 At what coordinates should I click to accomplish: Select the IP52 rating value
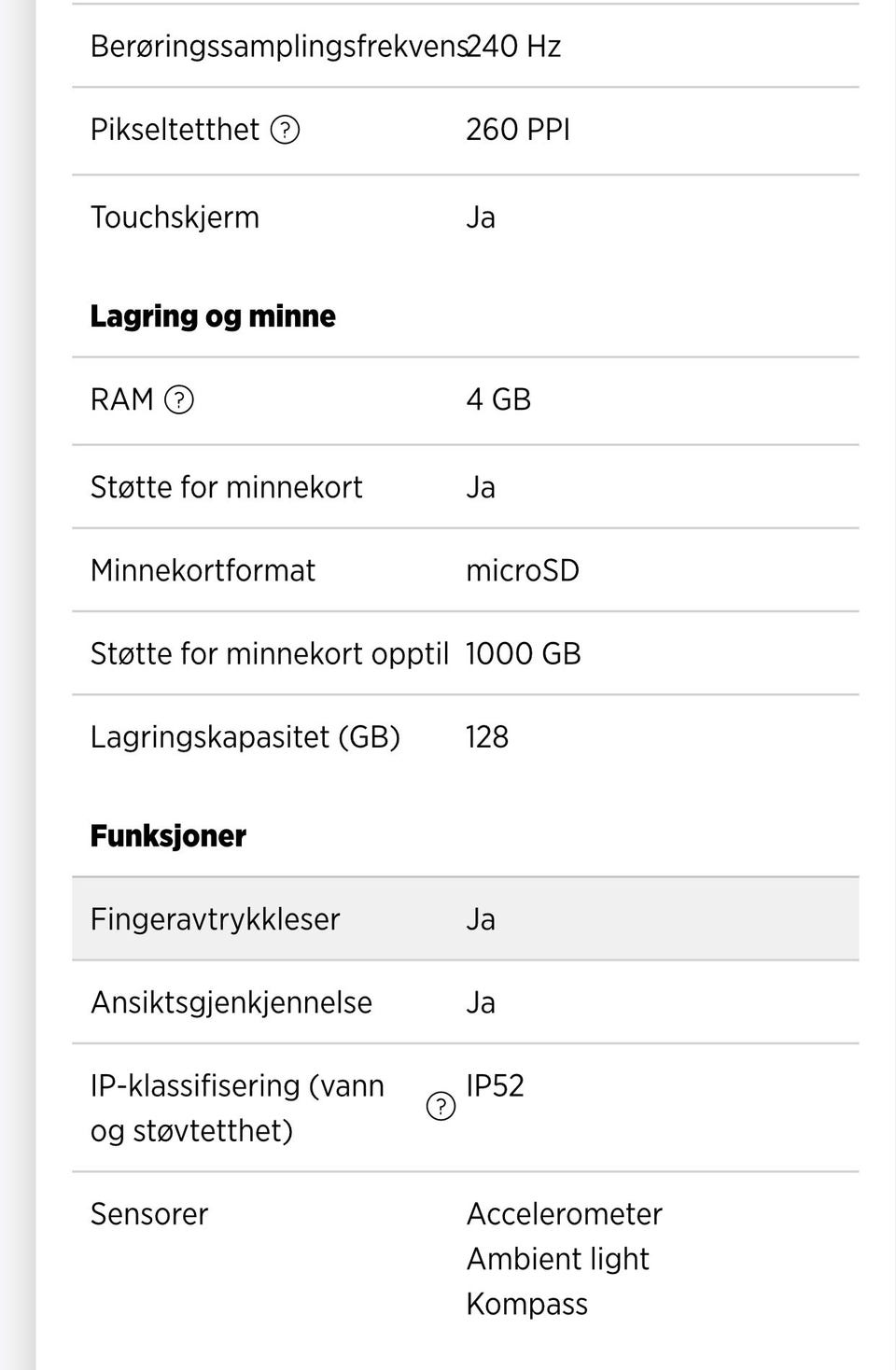[x=495, y=1086]
